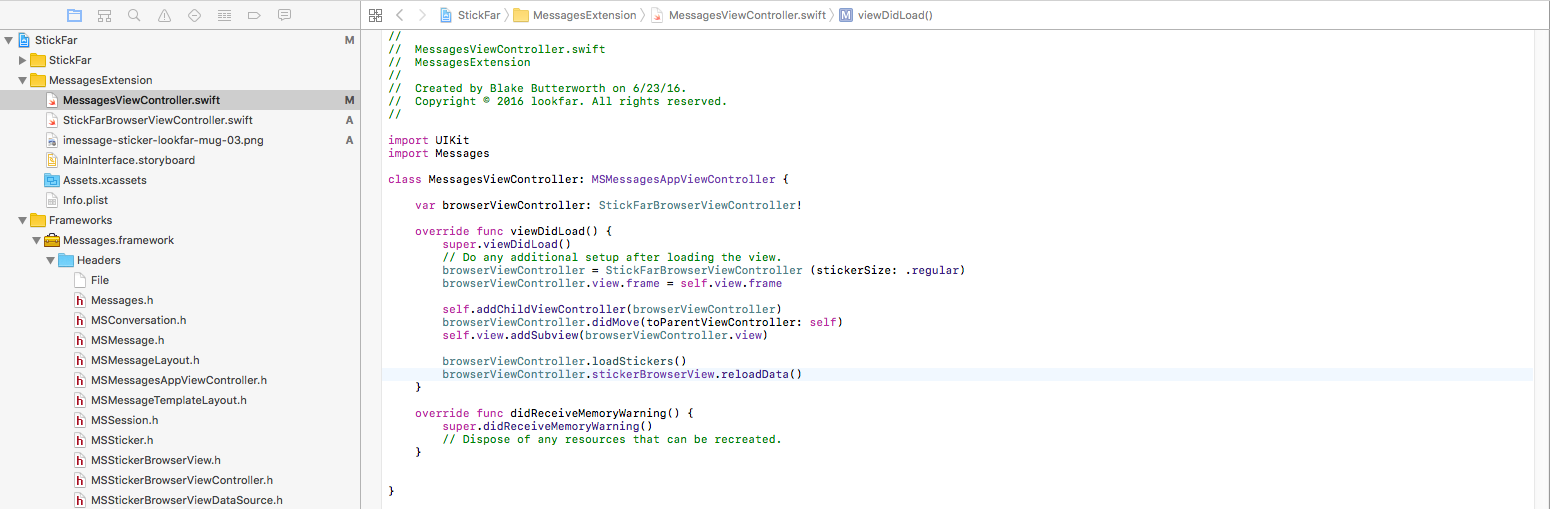Click MSMessagesAppViewController superclass in code

pos(683,180)
